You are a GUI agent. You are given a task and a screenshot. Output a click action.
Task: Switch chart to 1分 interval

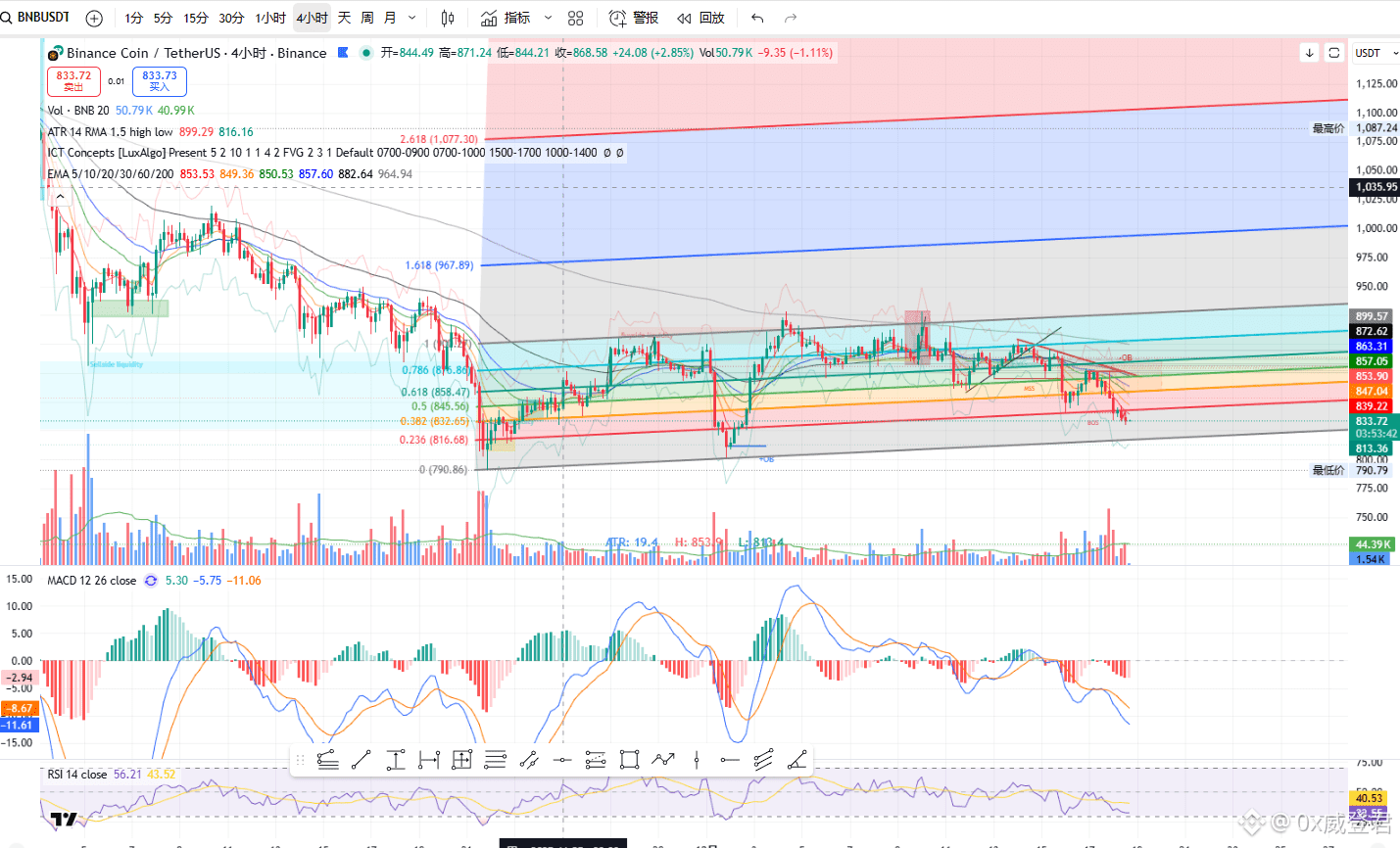pos(134,18)
